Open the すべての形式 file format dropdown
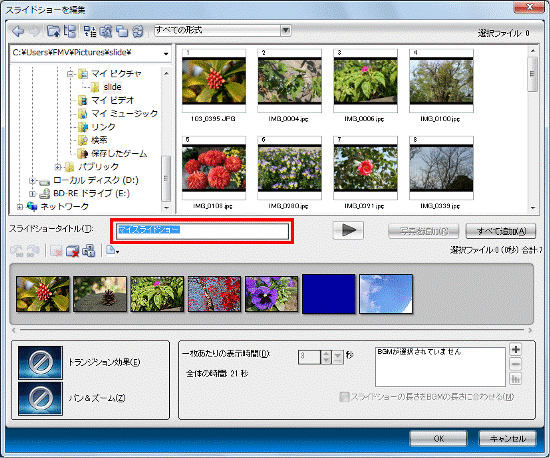The image size is (550, 458). coord(286,31)
